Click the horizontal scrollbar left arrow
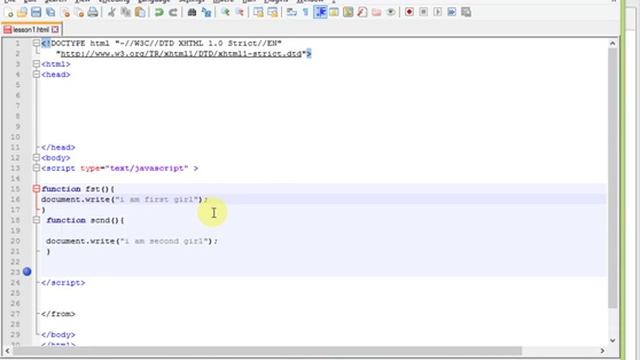This screenshot has height=360, width=640. (x=7, y=351)
